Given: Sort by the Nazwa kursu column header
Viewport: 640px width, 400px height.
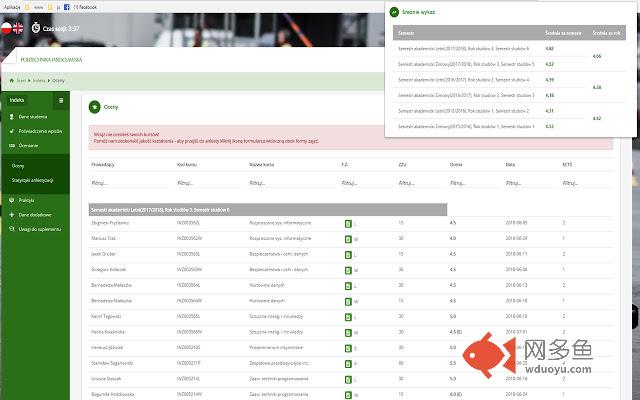Looking at the screenshot, I should 262,164.
